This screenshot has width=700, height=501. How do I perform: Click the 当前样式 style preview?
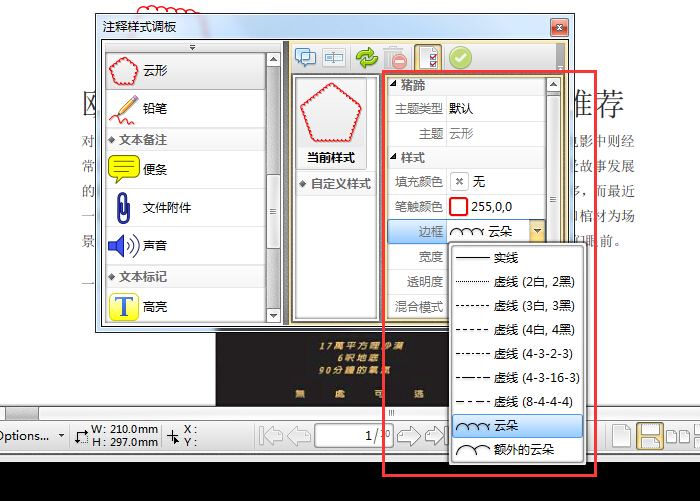[x=330, y=121]
